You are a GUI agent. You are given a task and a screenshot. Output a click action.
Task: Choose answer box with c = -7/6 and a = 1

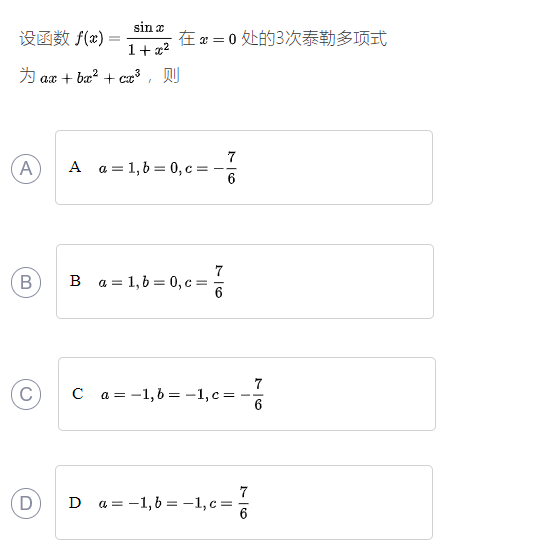[x=244, y=168]
